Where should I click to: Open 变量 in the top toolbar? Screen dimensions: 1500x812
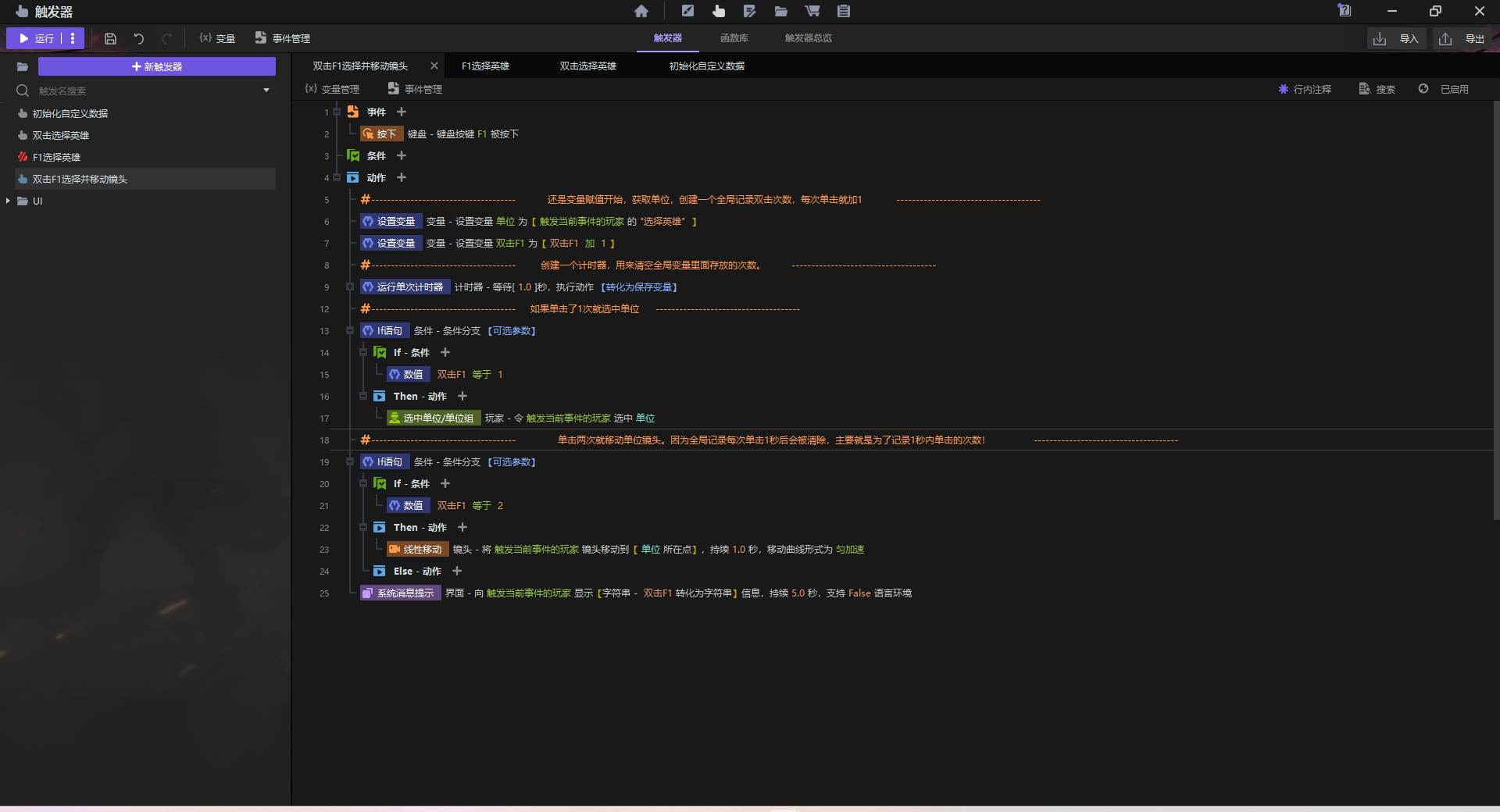pyautogui.click(x=217, y=38)
